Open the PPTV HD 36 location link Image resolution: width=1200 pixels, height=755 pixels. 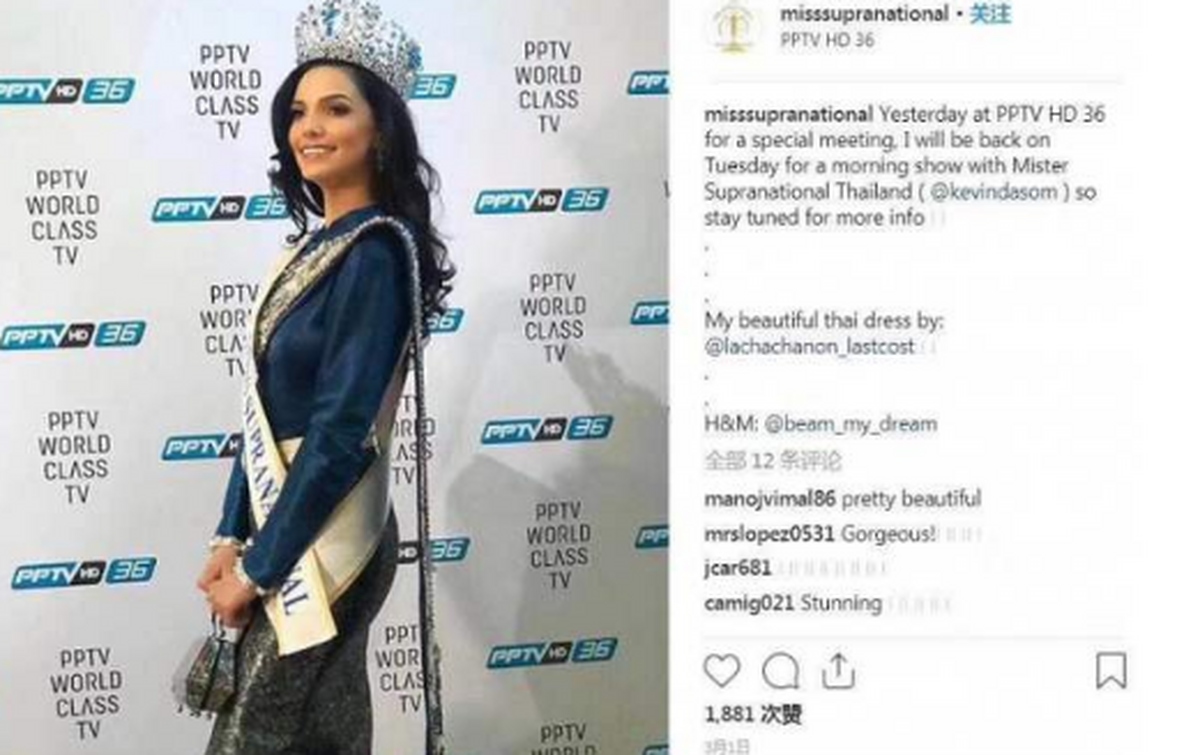[x=827, y=41]
